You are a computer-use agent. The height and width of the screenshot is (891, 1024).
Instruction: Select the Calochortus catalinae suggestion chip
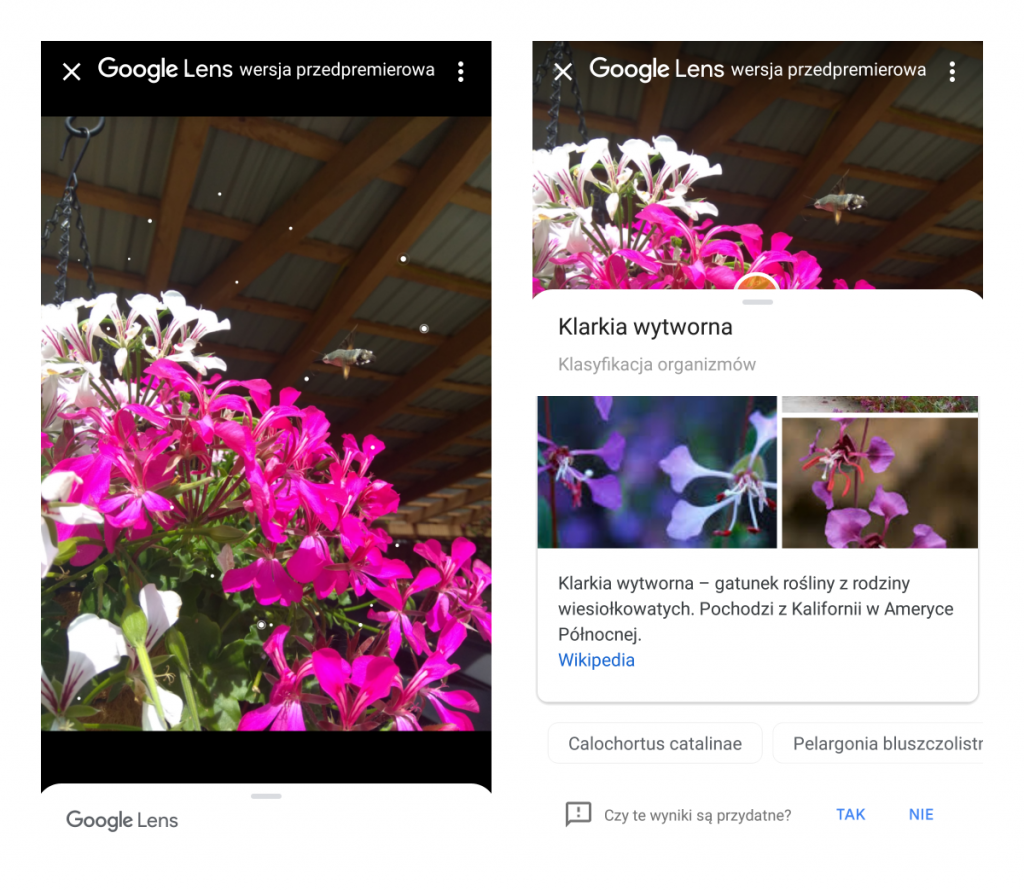click(x=654, y=743)
